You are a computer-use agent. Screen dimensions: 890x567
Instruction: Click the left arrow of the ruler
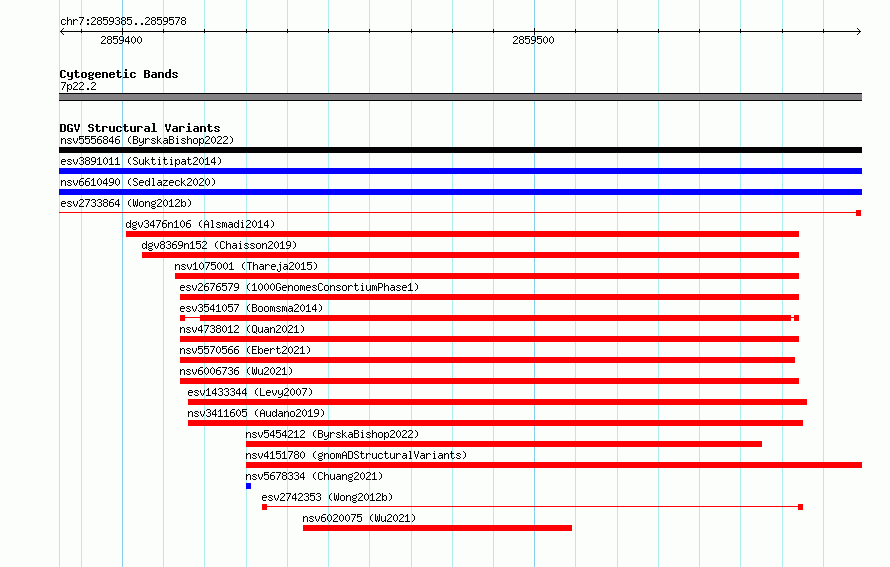62,31
